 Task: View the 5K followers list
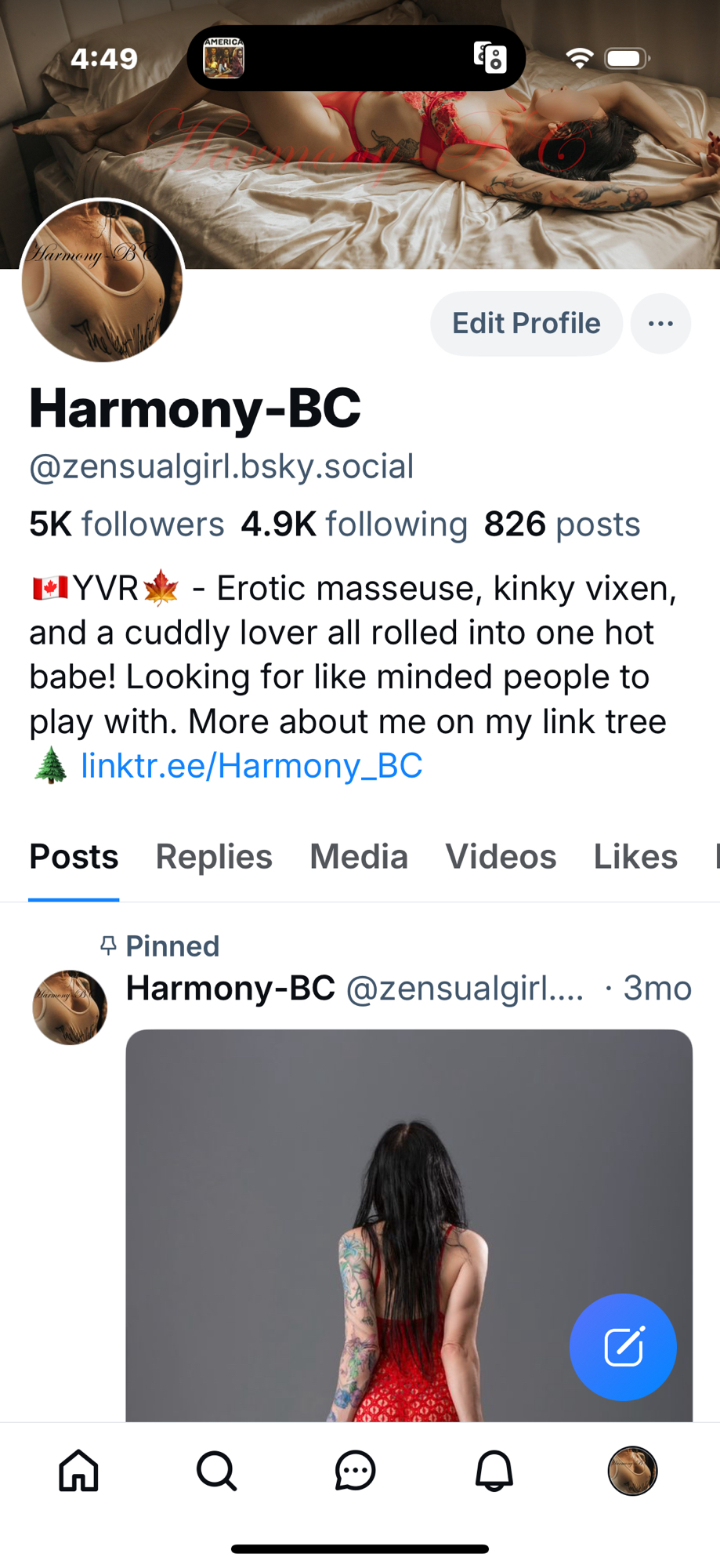[x=127, y=524]
